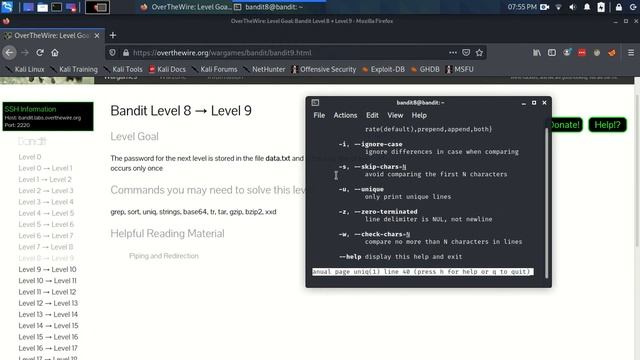Image resolution: width=640 pixels, height=360 pixels.
Task: Open the Kali Linux bookmark
Action: (x=25, y=69)
